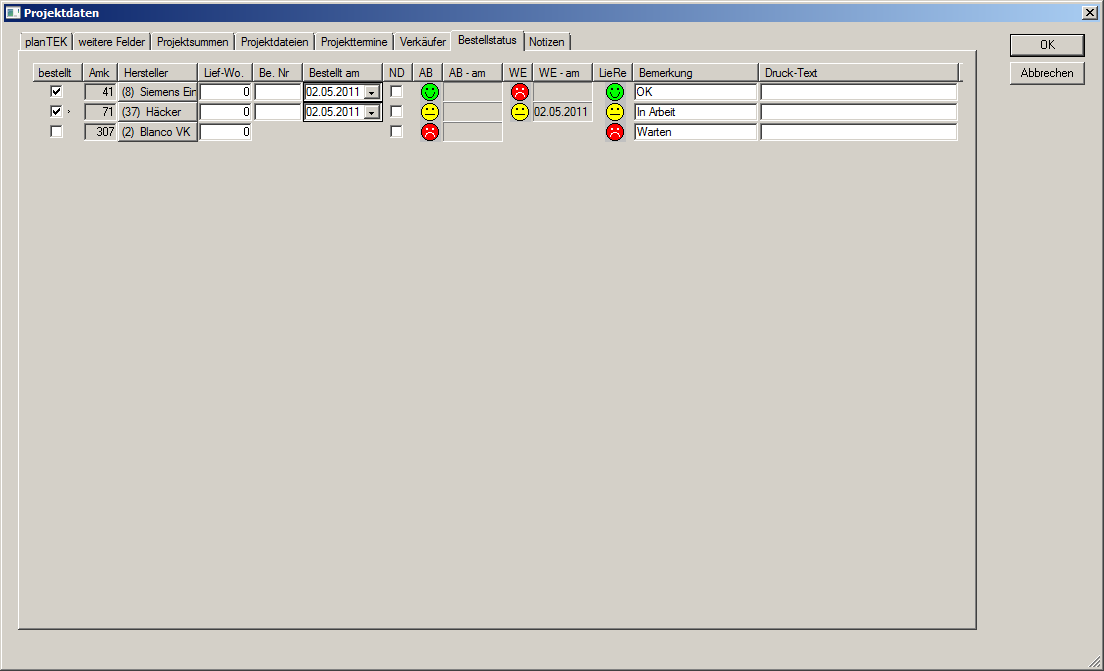Check ND checkbox in Häcker row
This screenshot has width=1104, height=671.
click(396, 112)
